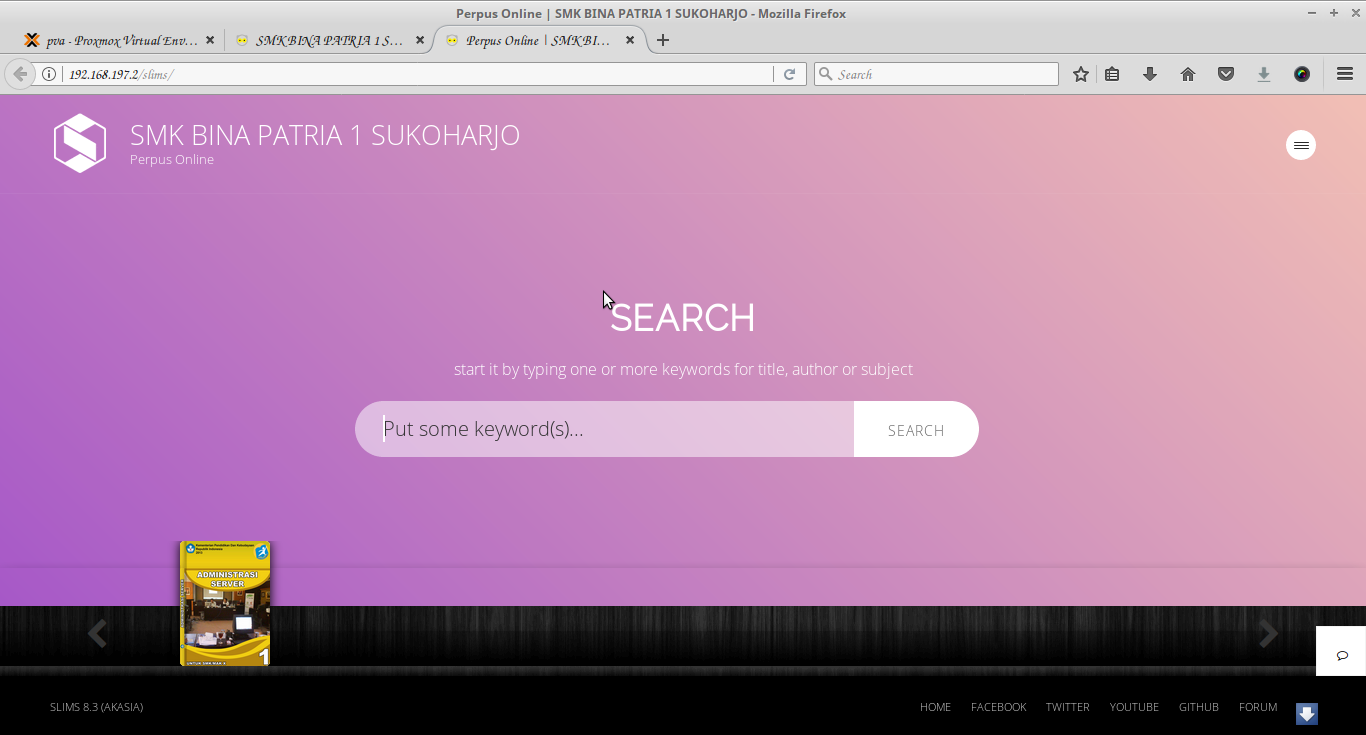Open the round white site menu button
The image size is (1366, 735).
pos(1301,145)
